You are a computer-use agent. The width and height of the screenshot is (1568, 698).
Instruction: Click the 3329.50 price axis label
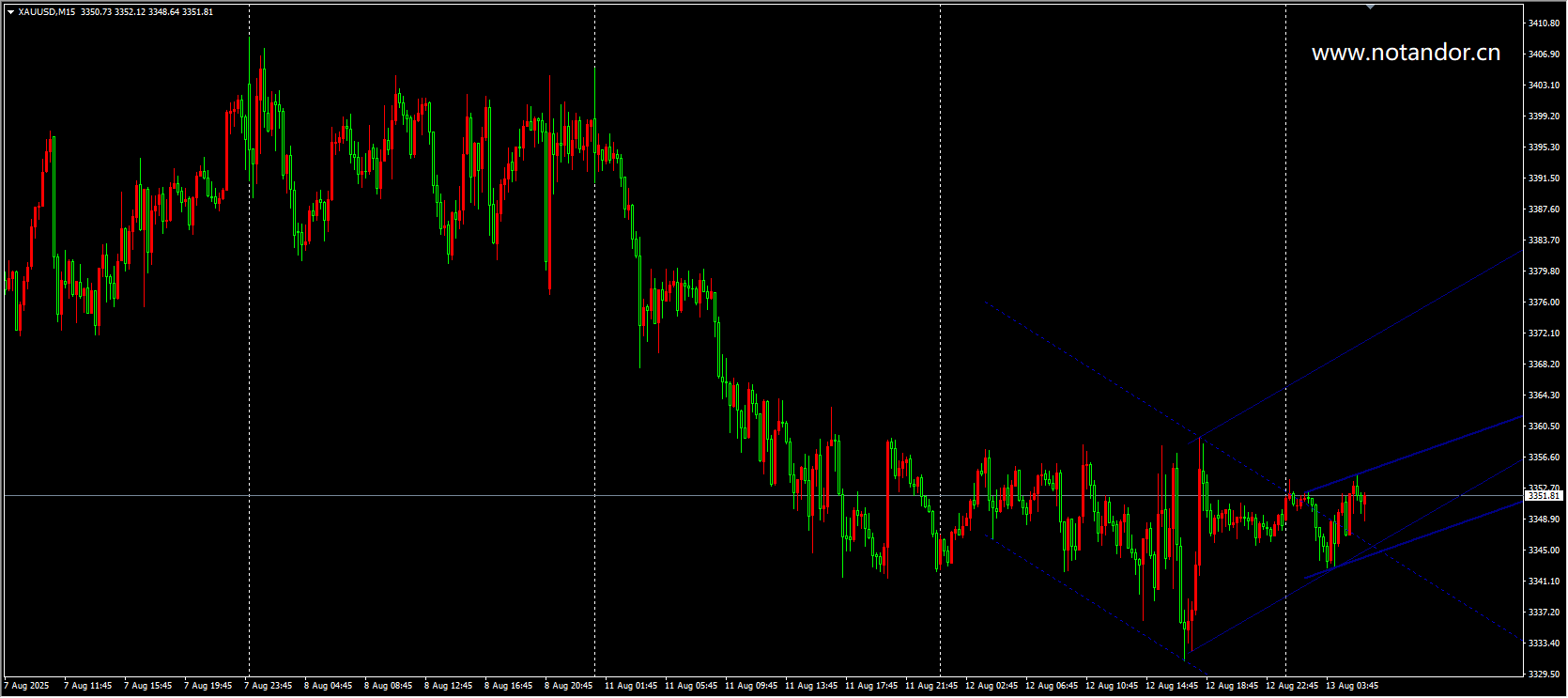pos(1544,675)
